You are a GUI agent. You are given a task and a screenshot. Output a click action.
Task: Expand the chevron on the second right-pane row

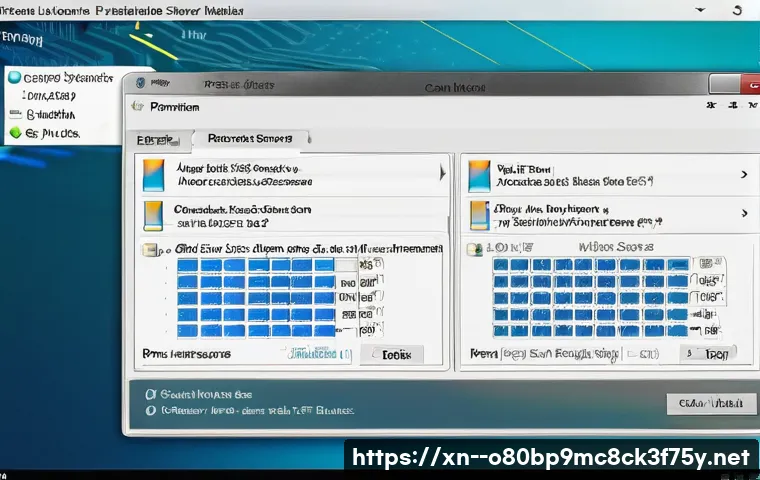pyautogui.click(x=743, y=213)
